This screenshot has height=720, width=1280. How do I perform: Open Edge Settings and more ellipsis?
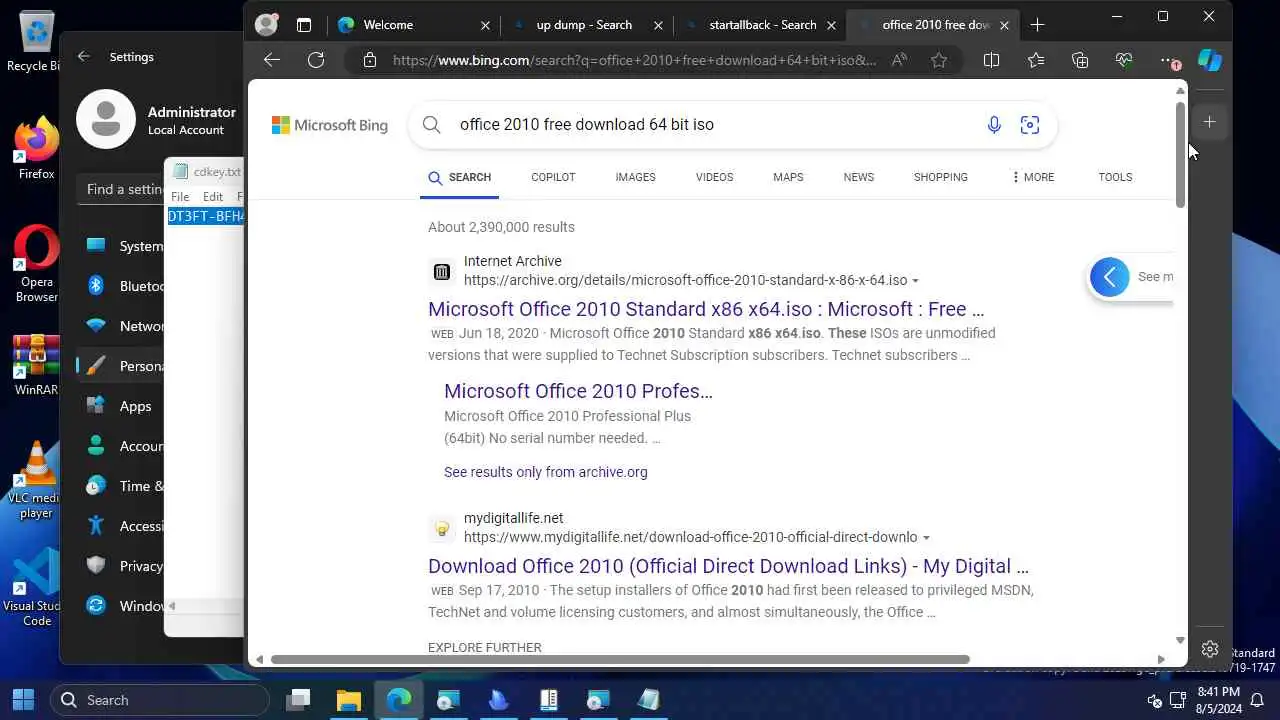tap(1168, 60)
